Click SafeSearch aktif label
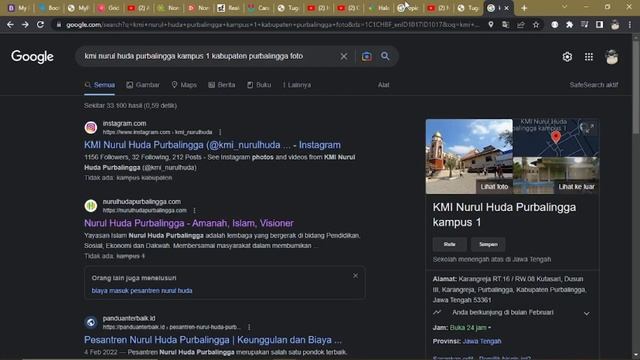 [x=593, y=85]
